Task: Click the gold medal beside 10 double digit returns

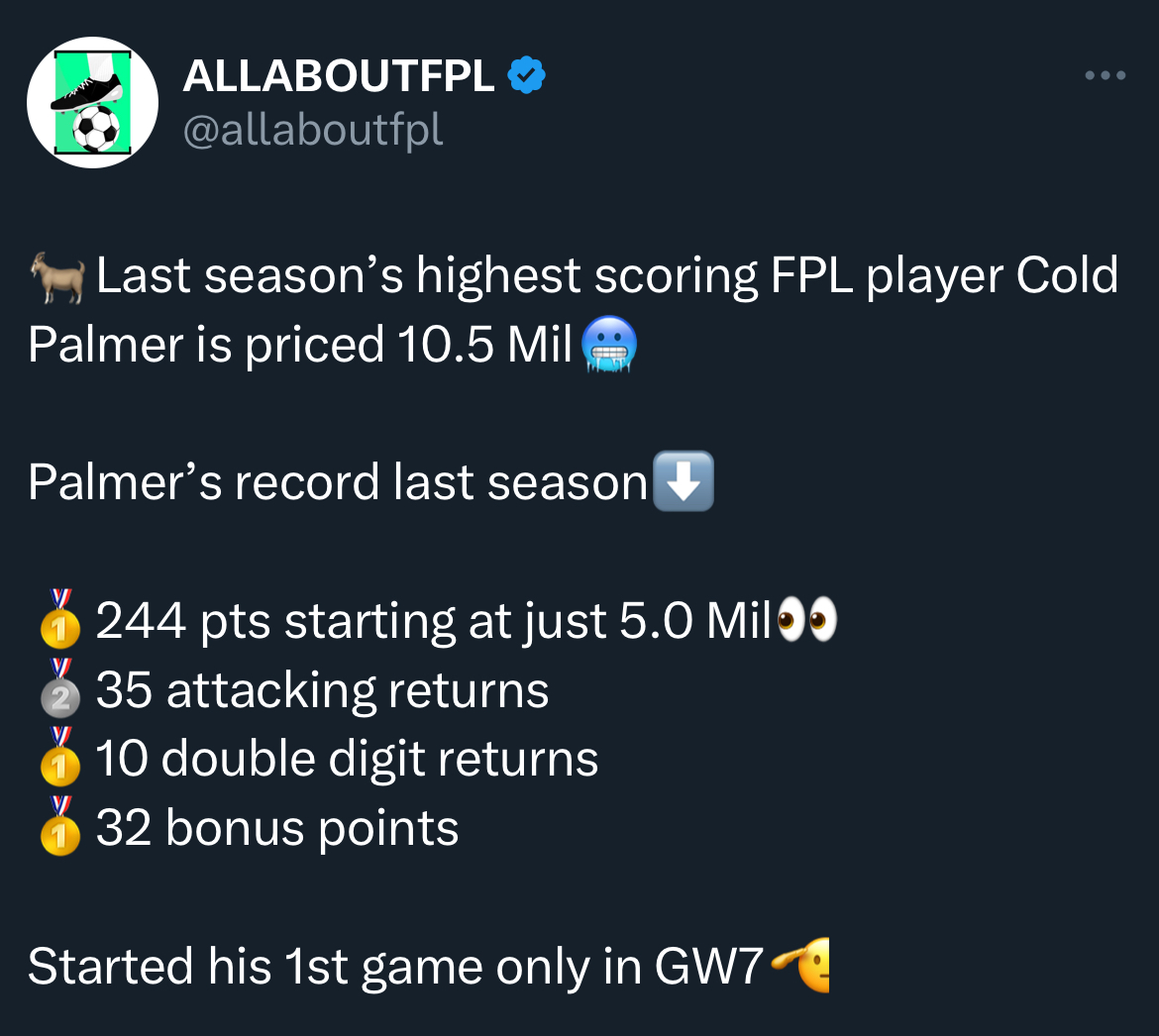Action: click(x=59, y=756)
